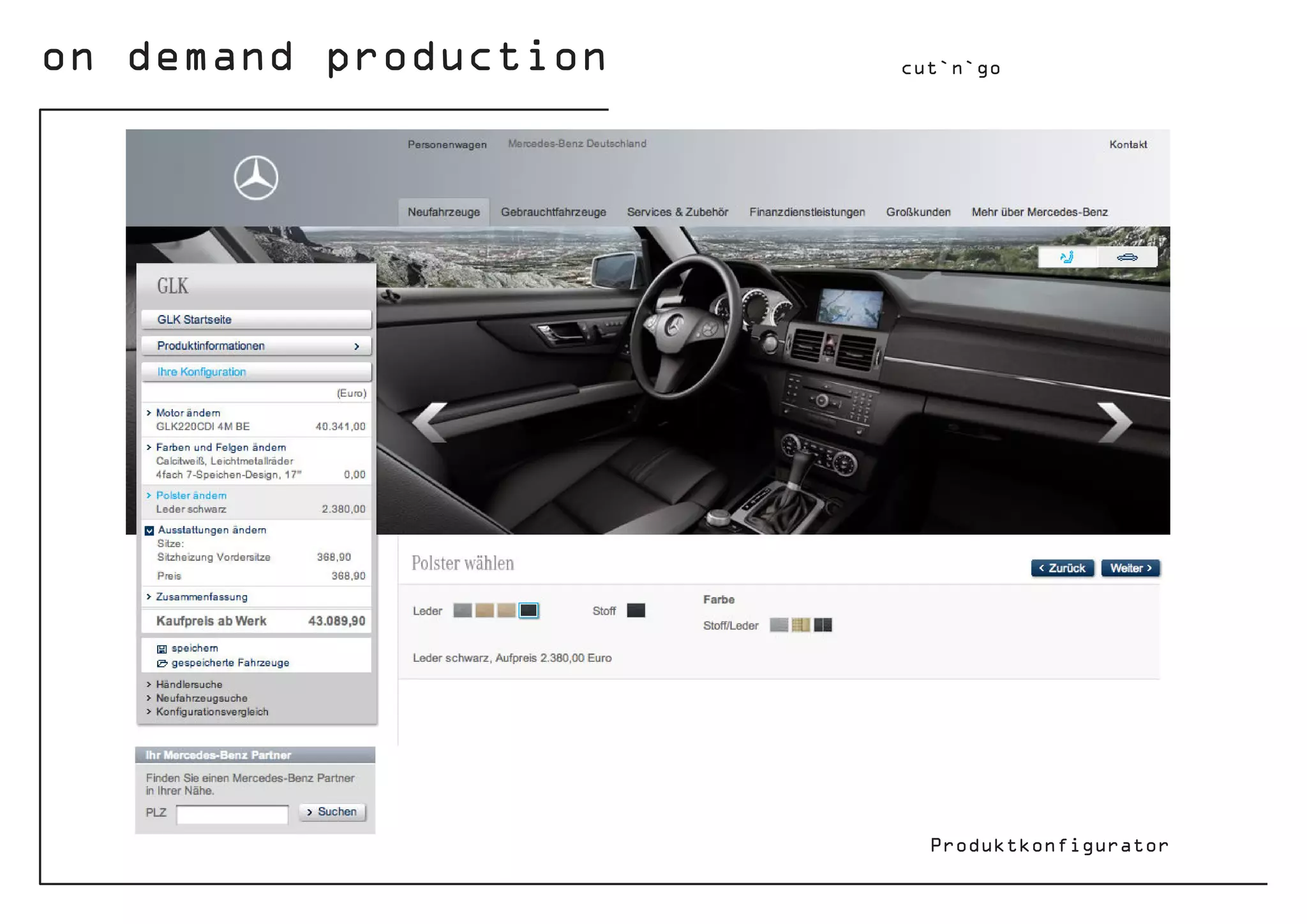The width and height of the screenshot is (1307, 924).
Task: Click 'Leder schwarz, Aufpreis 2.380,00 Euro' text
Action: [512, 658]
